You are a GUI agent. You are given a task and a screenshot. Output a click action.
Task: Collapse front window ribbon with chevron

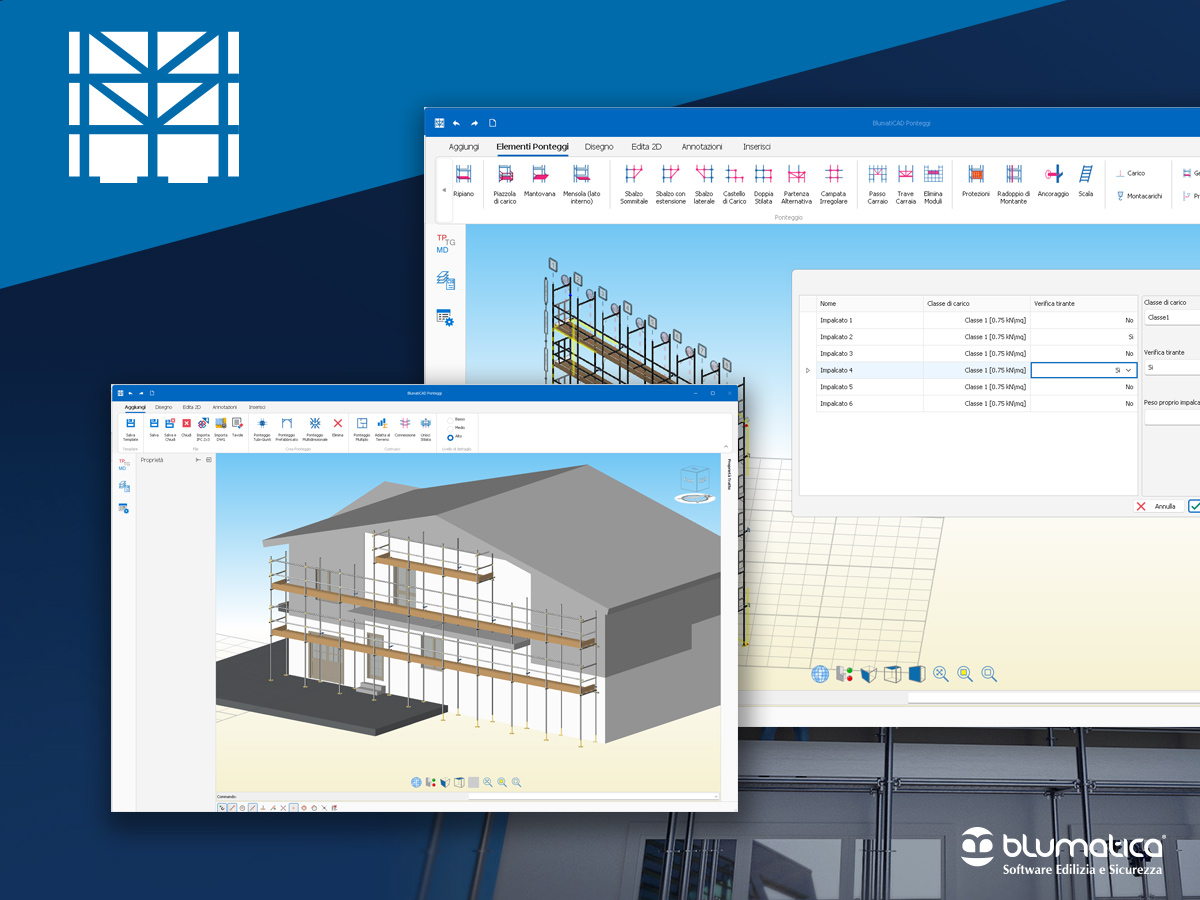click(726, 445)
